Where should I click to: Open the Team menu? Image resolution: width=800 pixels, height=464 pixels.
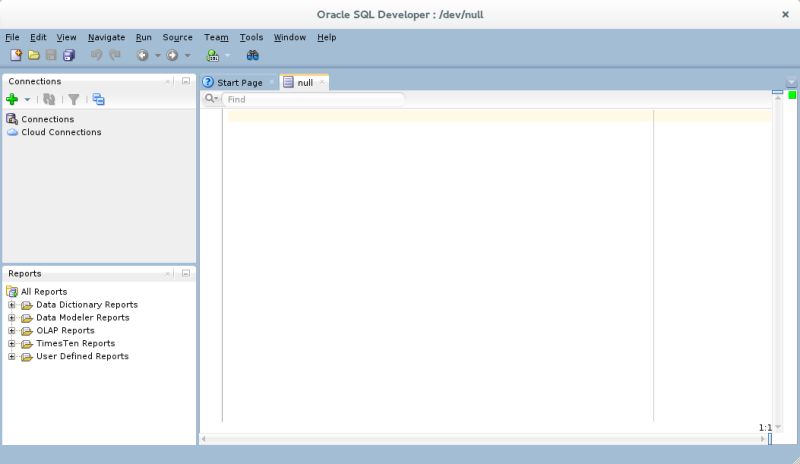click(216, 37)
